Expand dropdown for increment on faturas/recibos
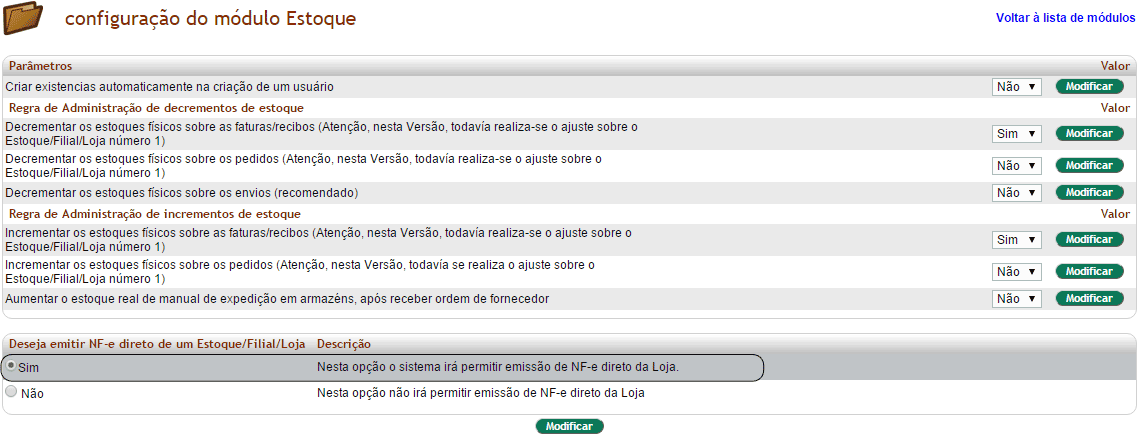 (1017, 240)
